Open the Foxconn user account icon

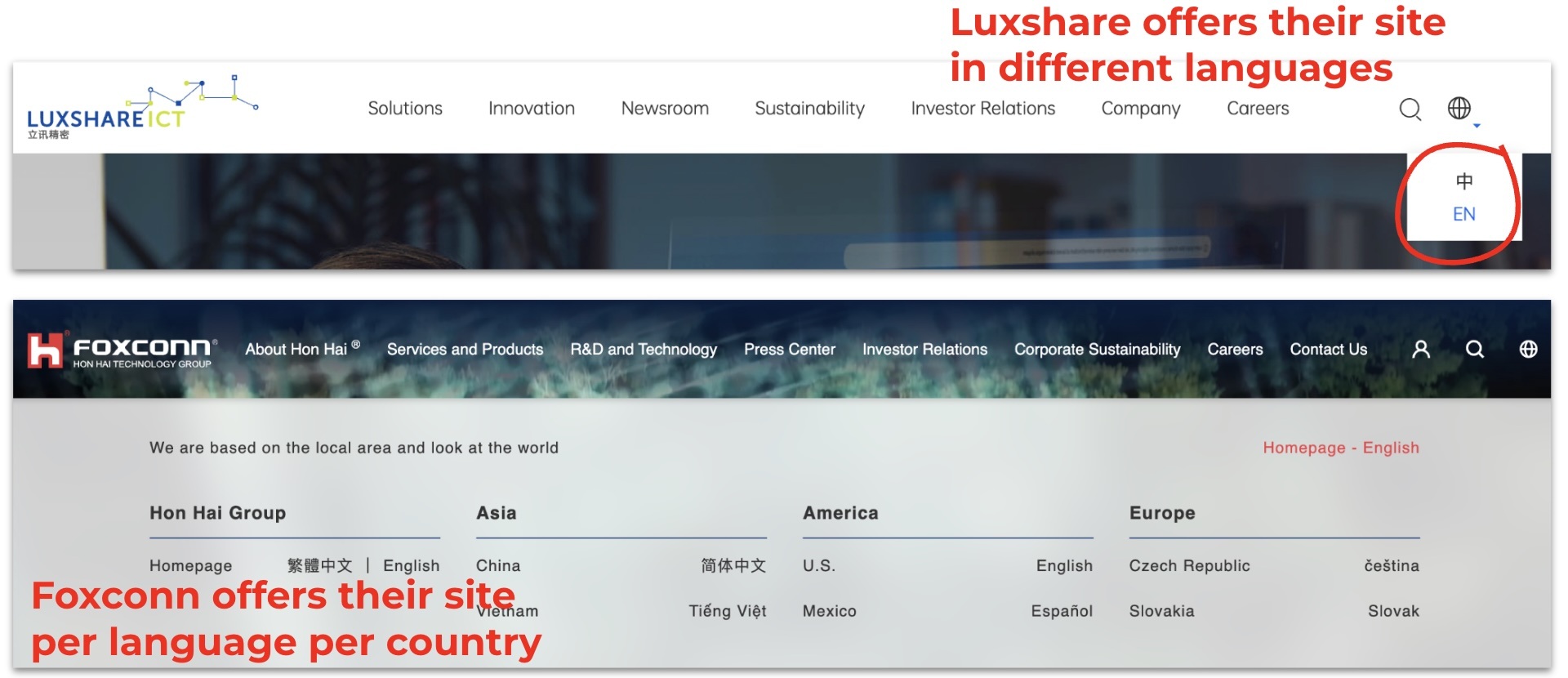(x=1421, y=350)
